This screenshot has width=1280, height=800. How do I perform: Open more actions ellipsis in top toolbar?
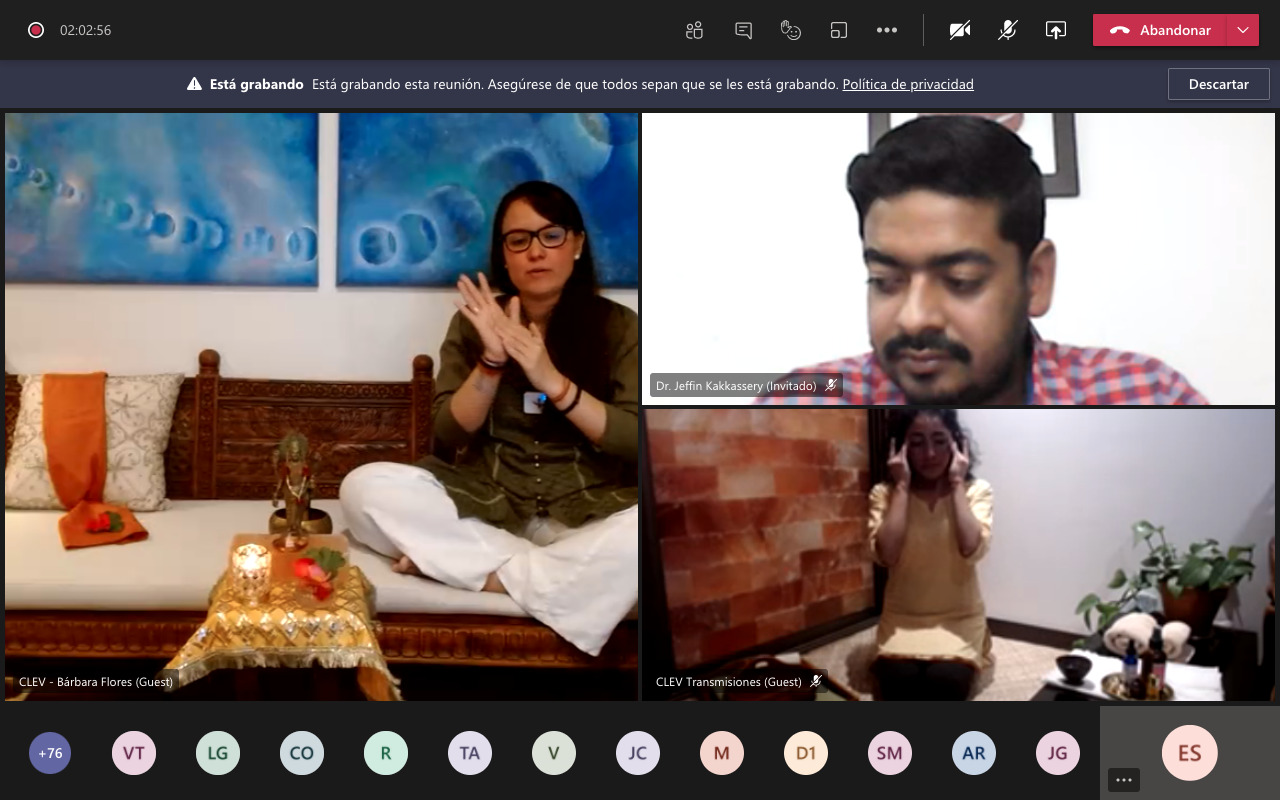[887, 30]
